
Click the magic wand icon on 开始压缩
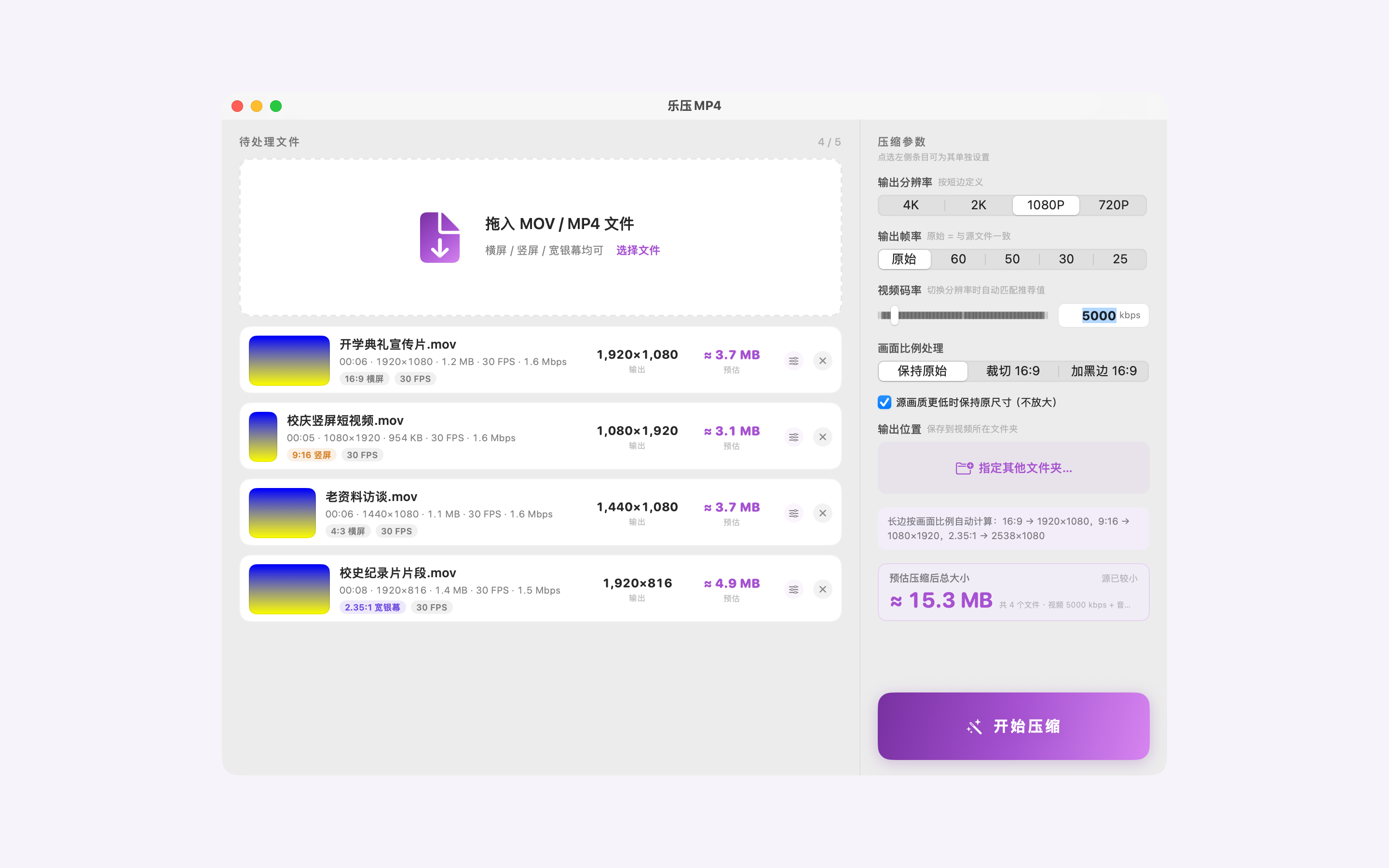[x=974, y=727]
